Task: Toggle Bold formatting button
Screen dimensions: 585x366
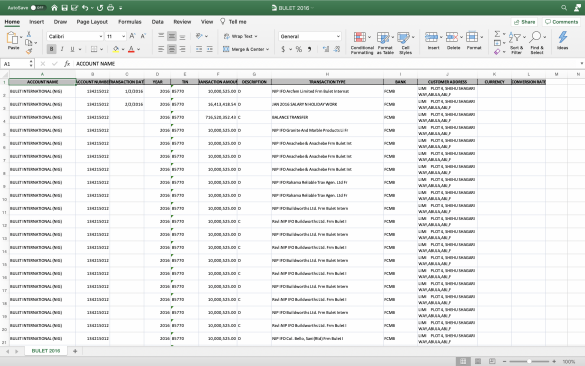Action: point(51,49)
